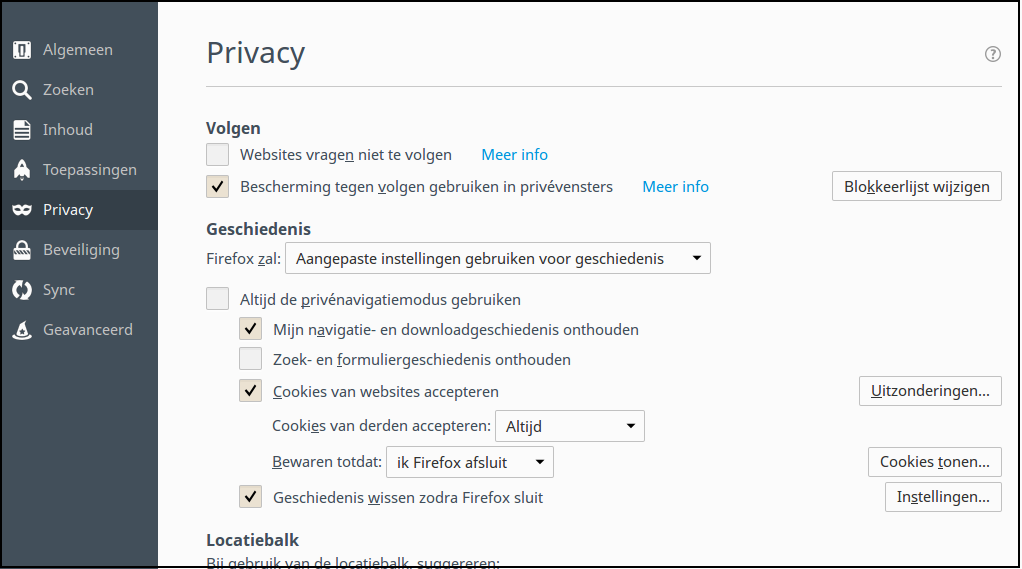This screenshot has width=1022, height=569.
Task: Toggle 'Altijd de privénavigatiemodus gebruiken' checkbox
Action: pyautogui.click(x=218, y=299)
